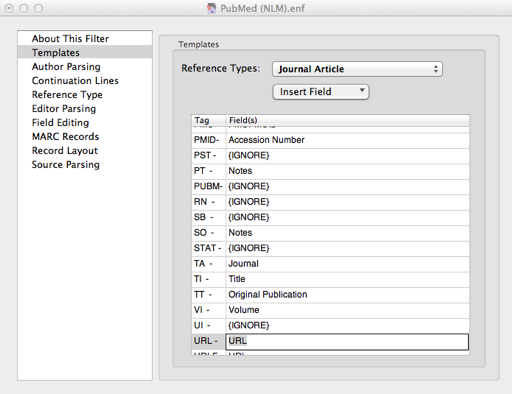Click the {IGNORE} field in PUBM row
Image resolution: width=512 pixels, height=394 pixels.
[348, 186]
